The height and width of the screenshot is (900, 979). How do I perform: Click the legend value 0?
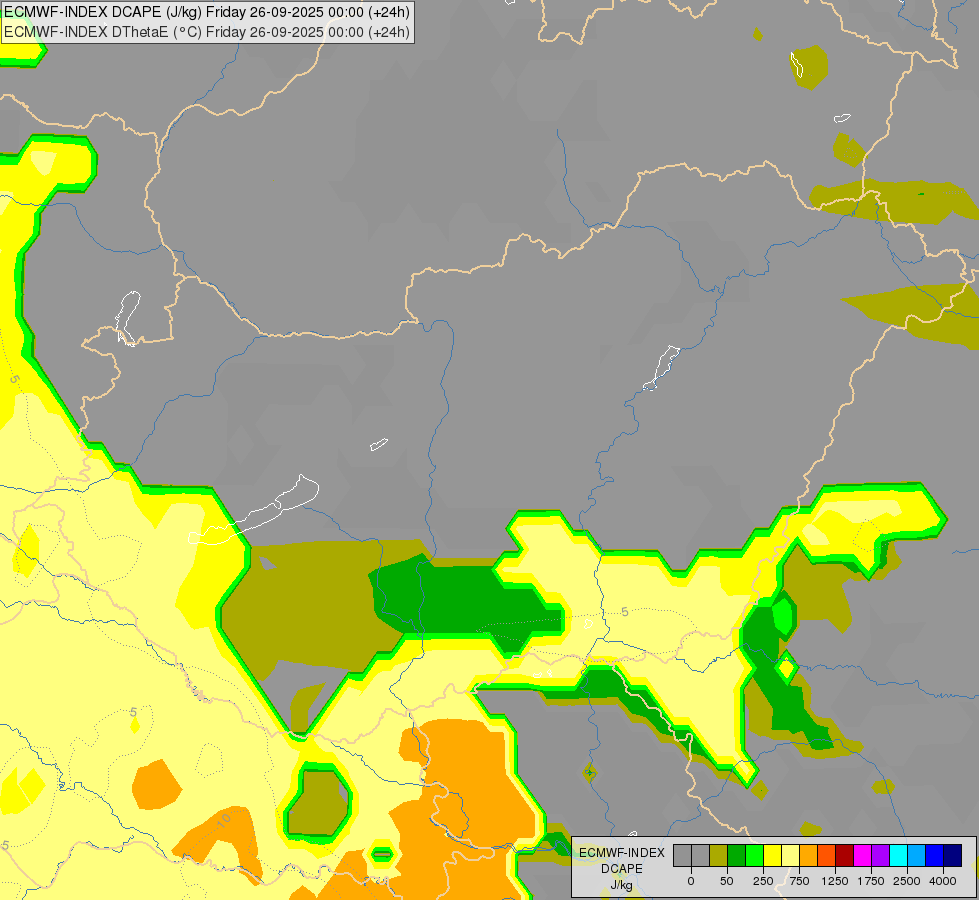(691, 881)
